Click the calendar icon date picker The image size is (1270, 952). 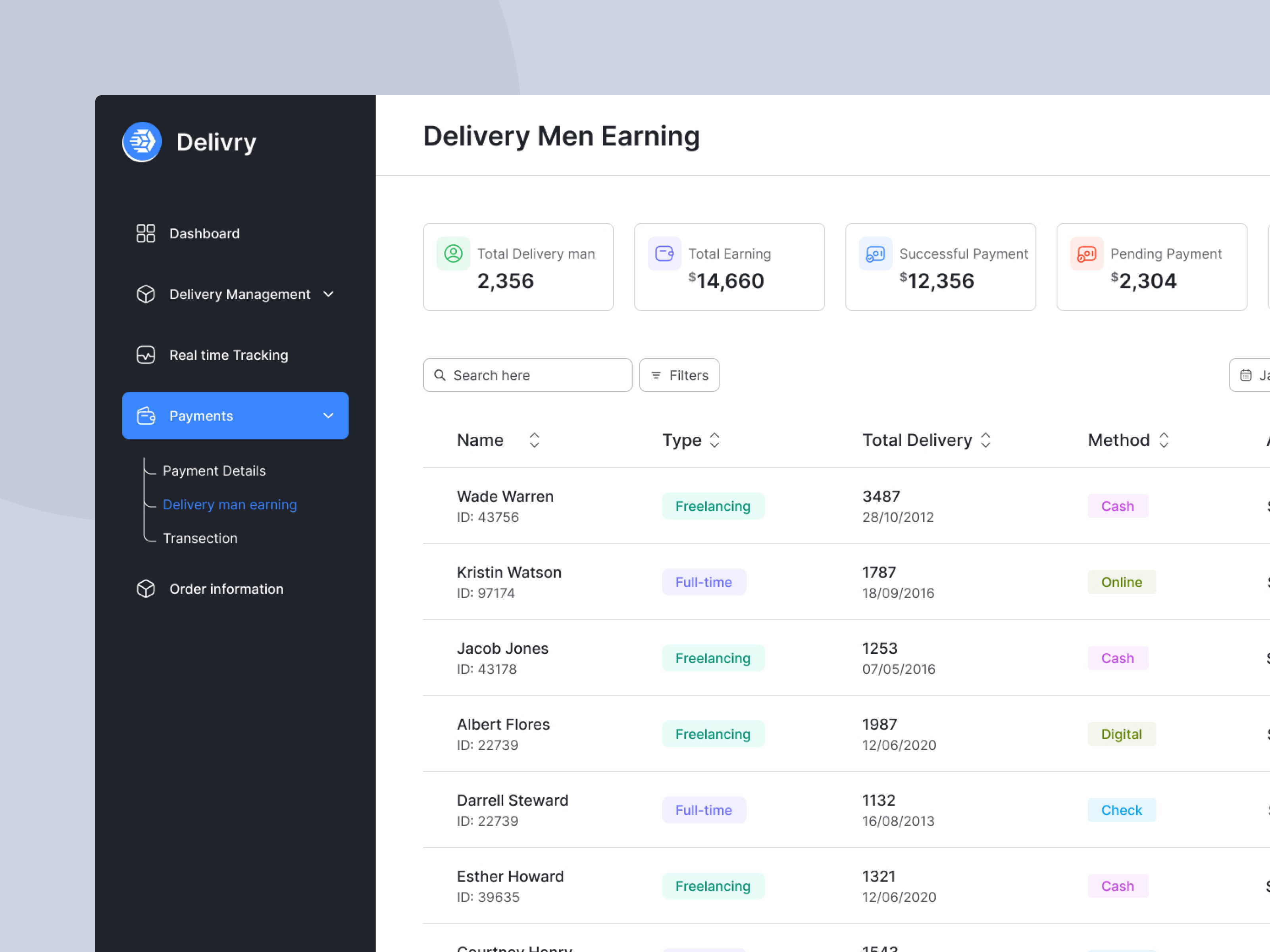click(1246, 375)
